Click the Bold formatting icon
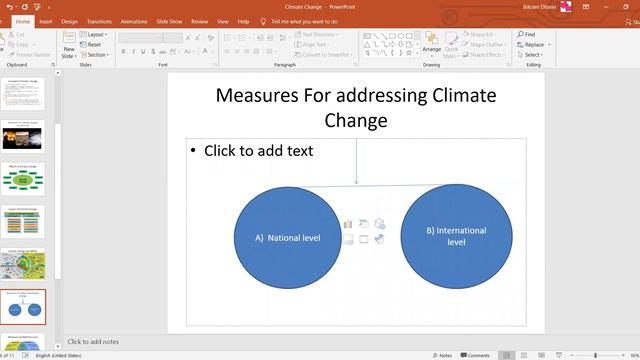Viewport: 640px width, 360px height. 123,51
